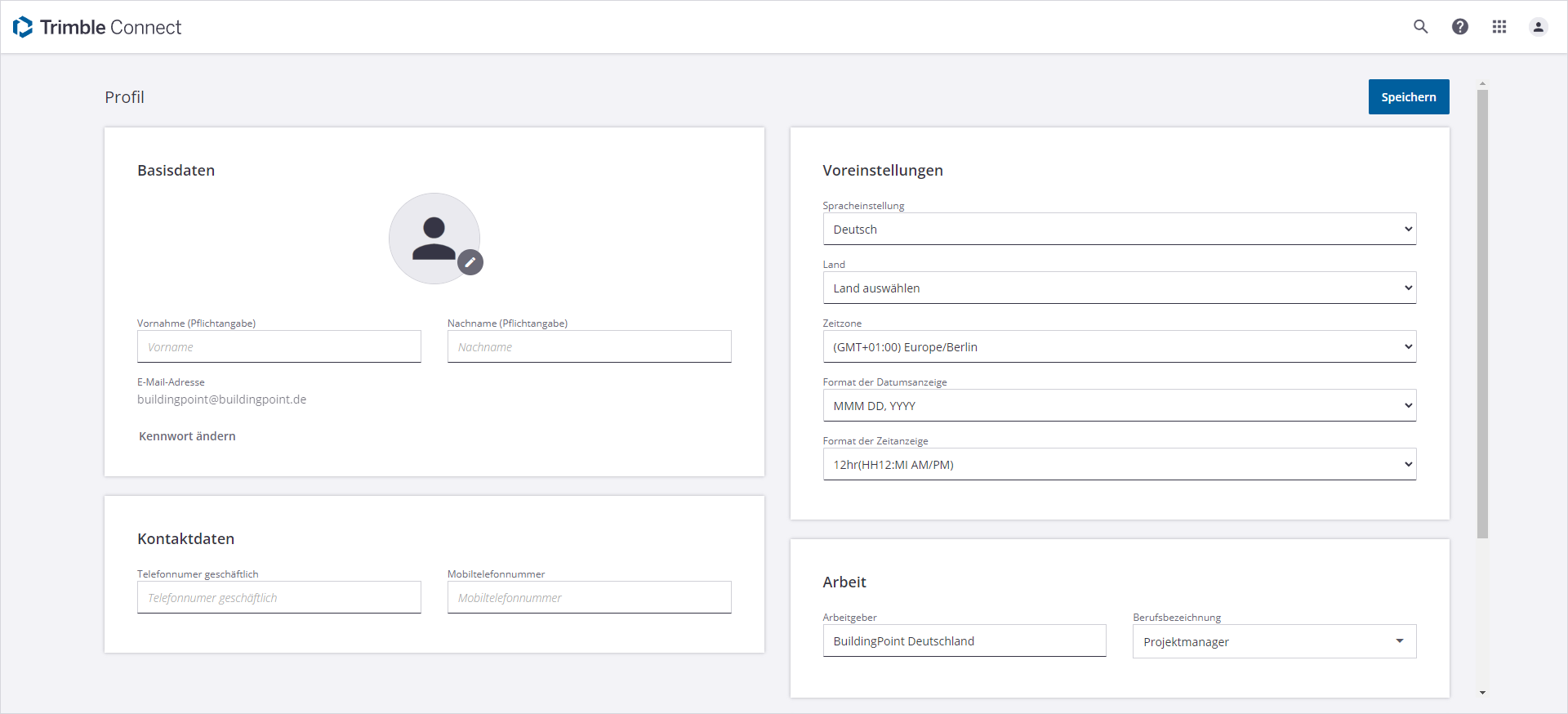1568x714 pixels.
Task: Expand the Land auswählen dropdown
Action: tap(1119, 288)
